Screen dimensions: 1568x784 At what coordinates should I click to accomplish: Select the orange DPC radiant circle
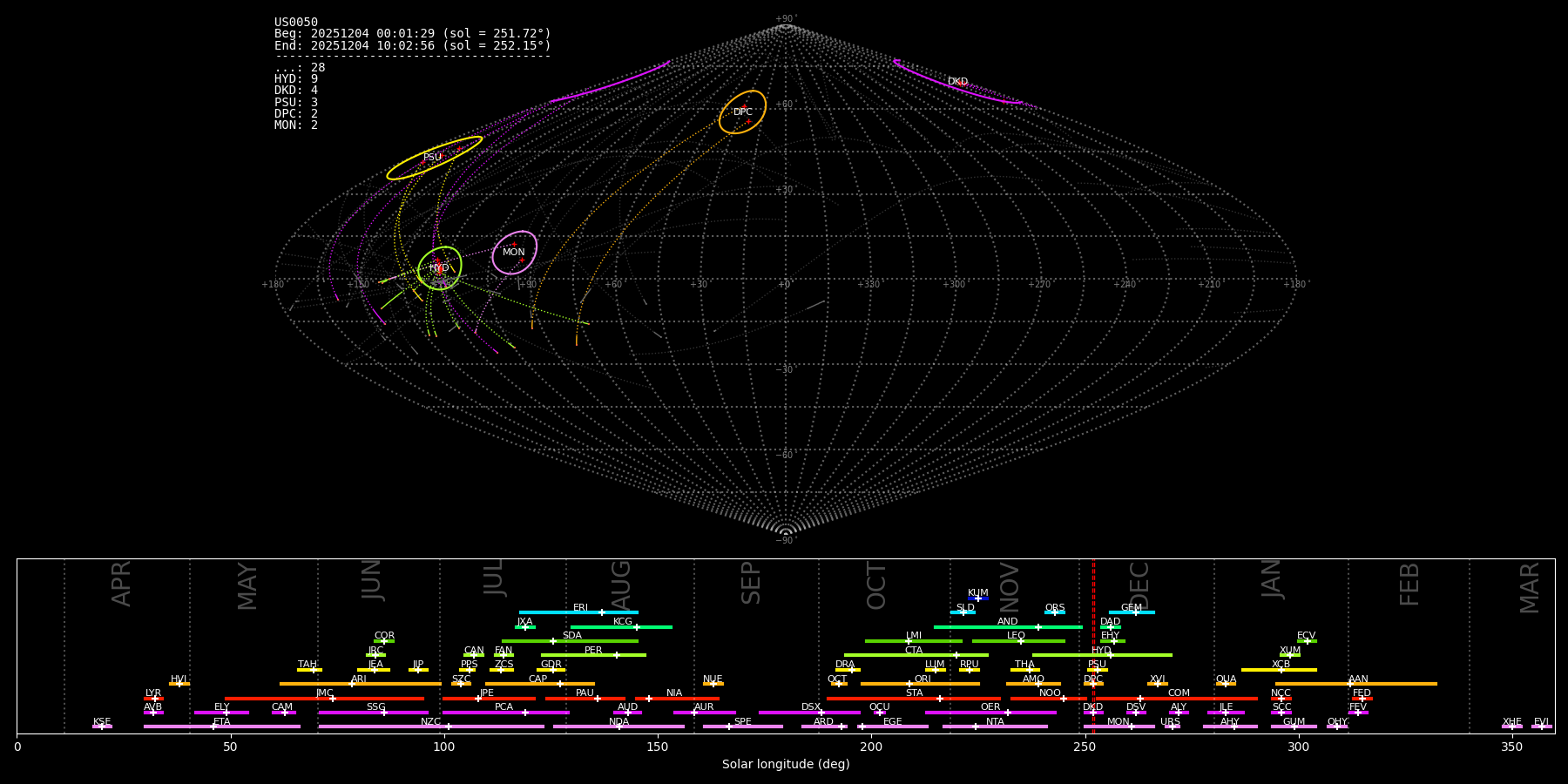click(x=742, y=112)
